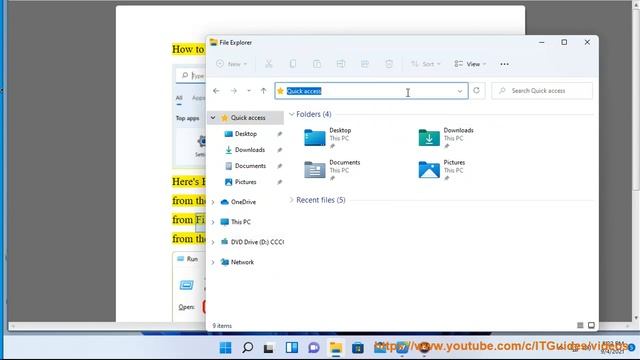Click the Search Quick access box

(542, 91)
